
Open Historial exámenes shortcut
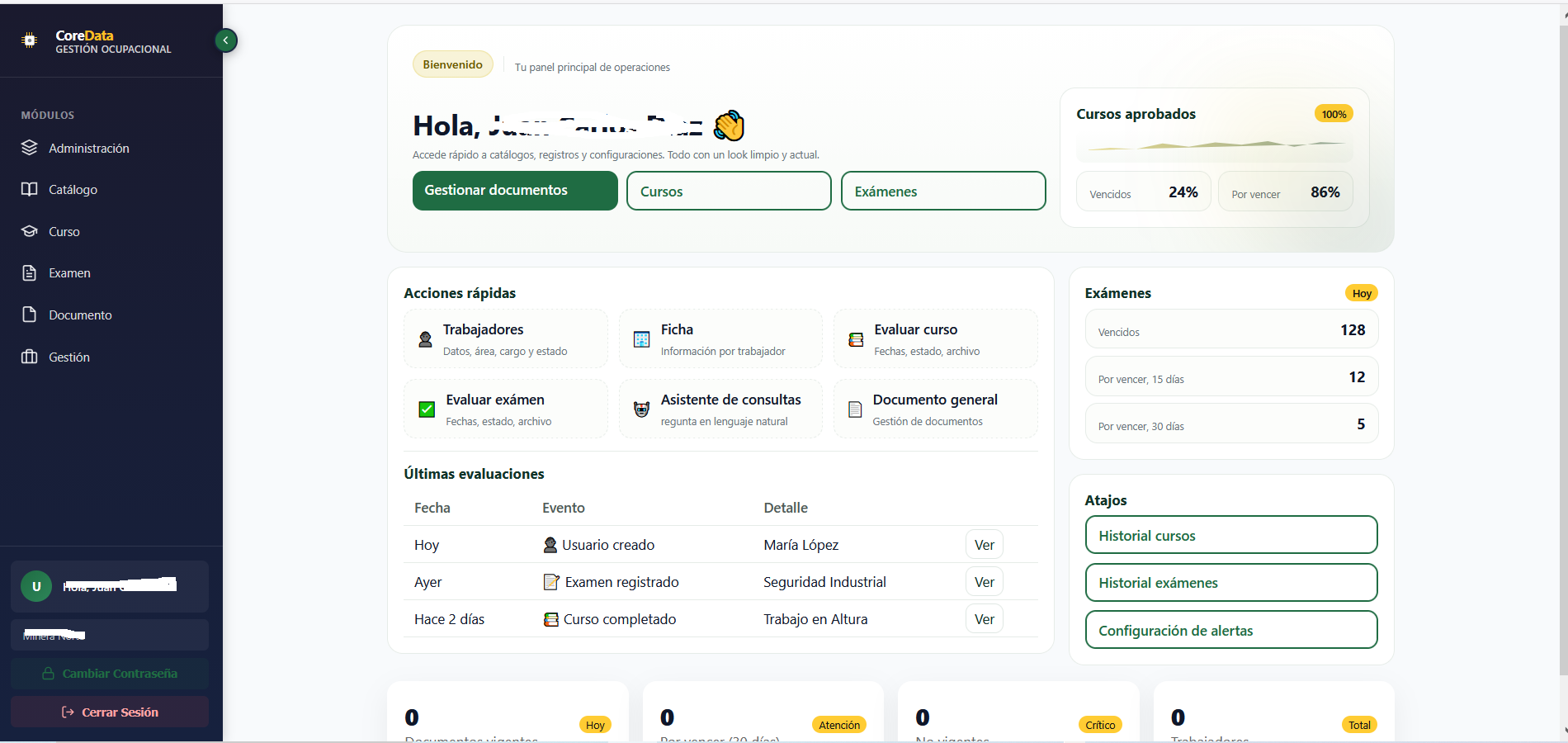(1230, 583)
